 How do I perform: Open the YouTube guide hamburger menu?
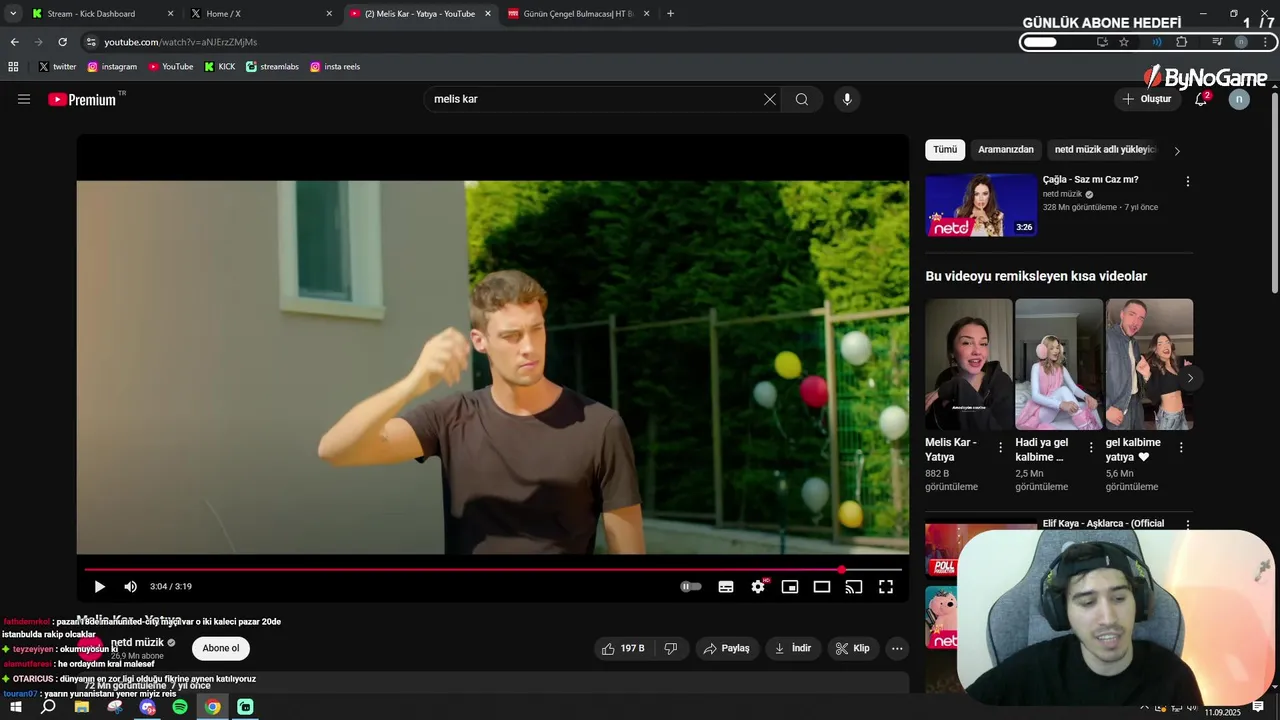click(x=24, y=99)
